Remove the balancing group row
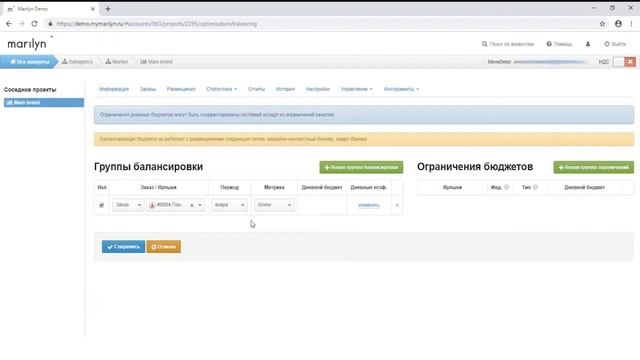The image size is (640, 360). tap(397, 205)
